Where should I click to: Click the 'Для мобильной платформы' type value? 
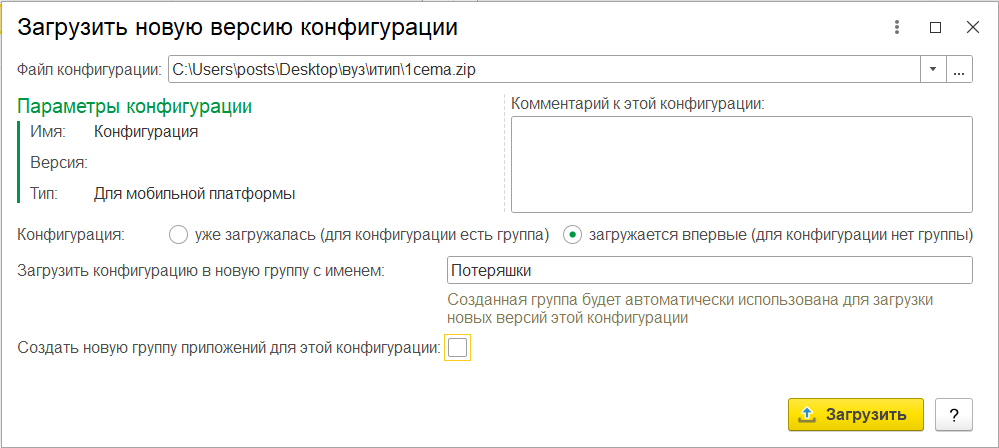[194, 194]
